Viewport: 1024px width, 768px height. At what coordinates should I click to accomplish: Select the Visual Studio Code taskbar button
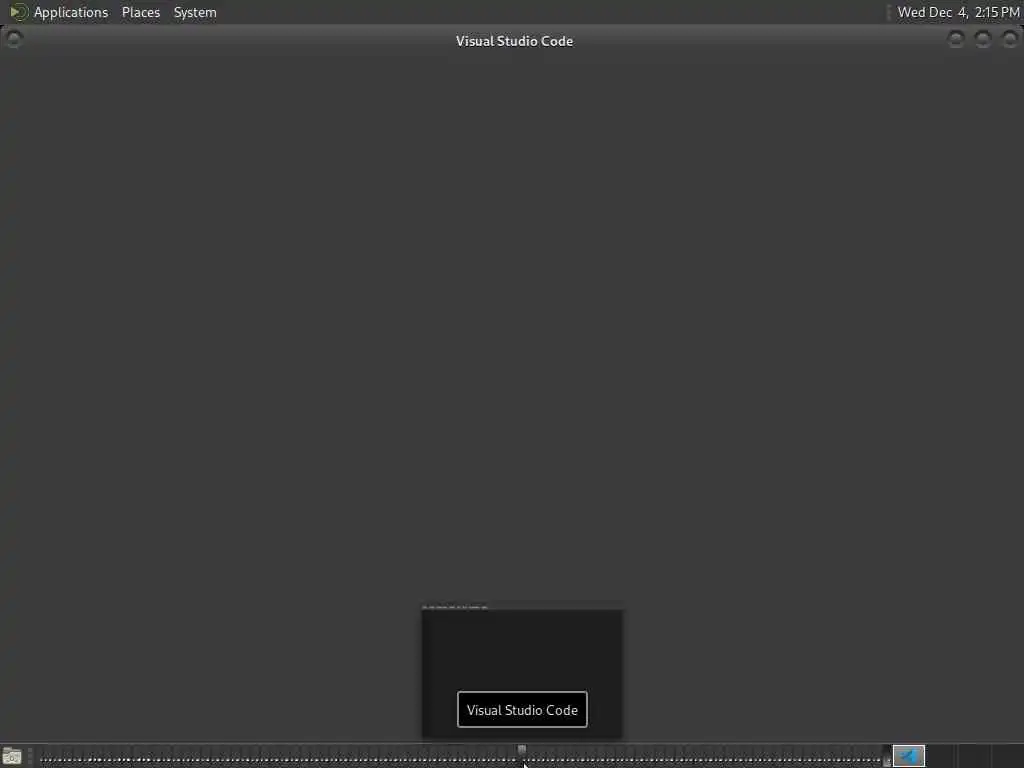[908, 756]
